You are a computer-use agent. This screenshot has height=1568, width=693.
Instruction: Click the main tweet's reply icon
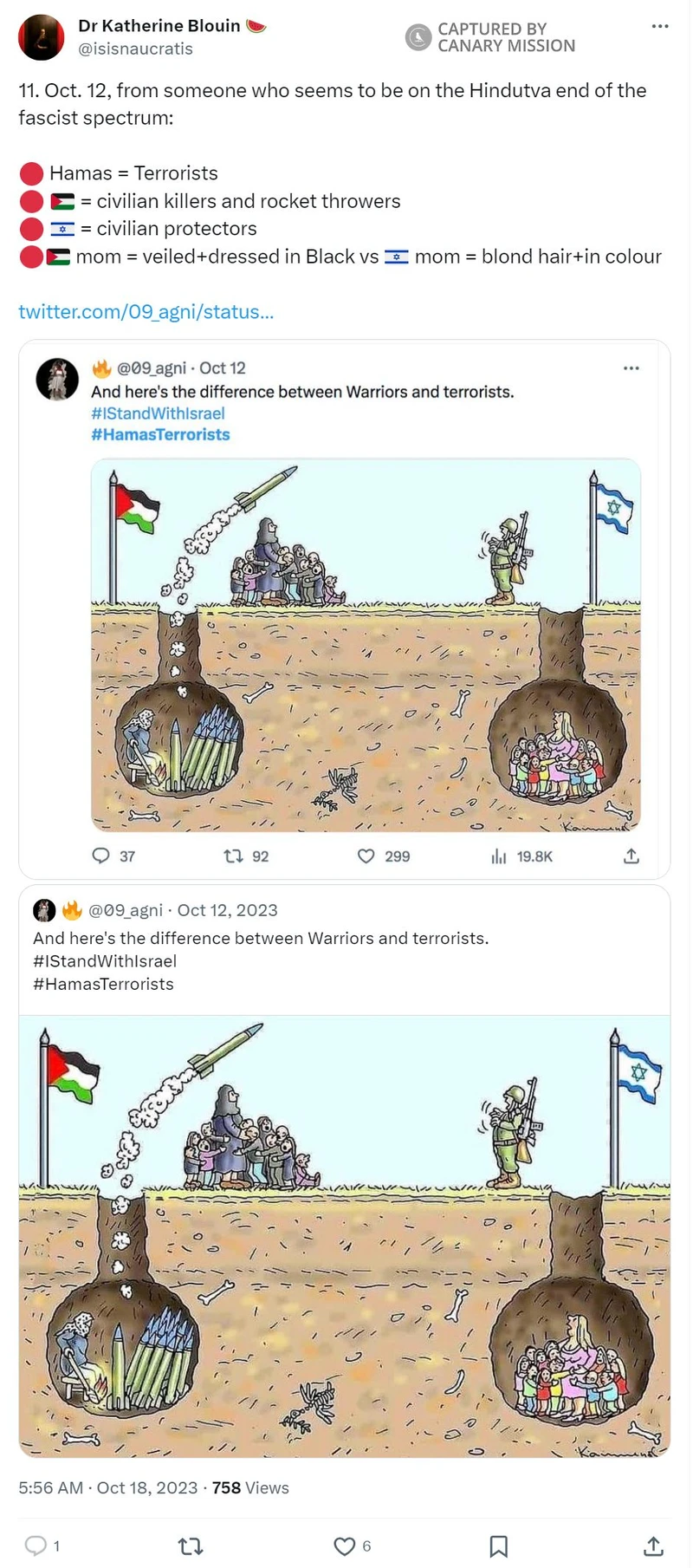point(36,1545)
